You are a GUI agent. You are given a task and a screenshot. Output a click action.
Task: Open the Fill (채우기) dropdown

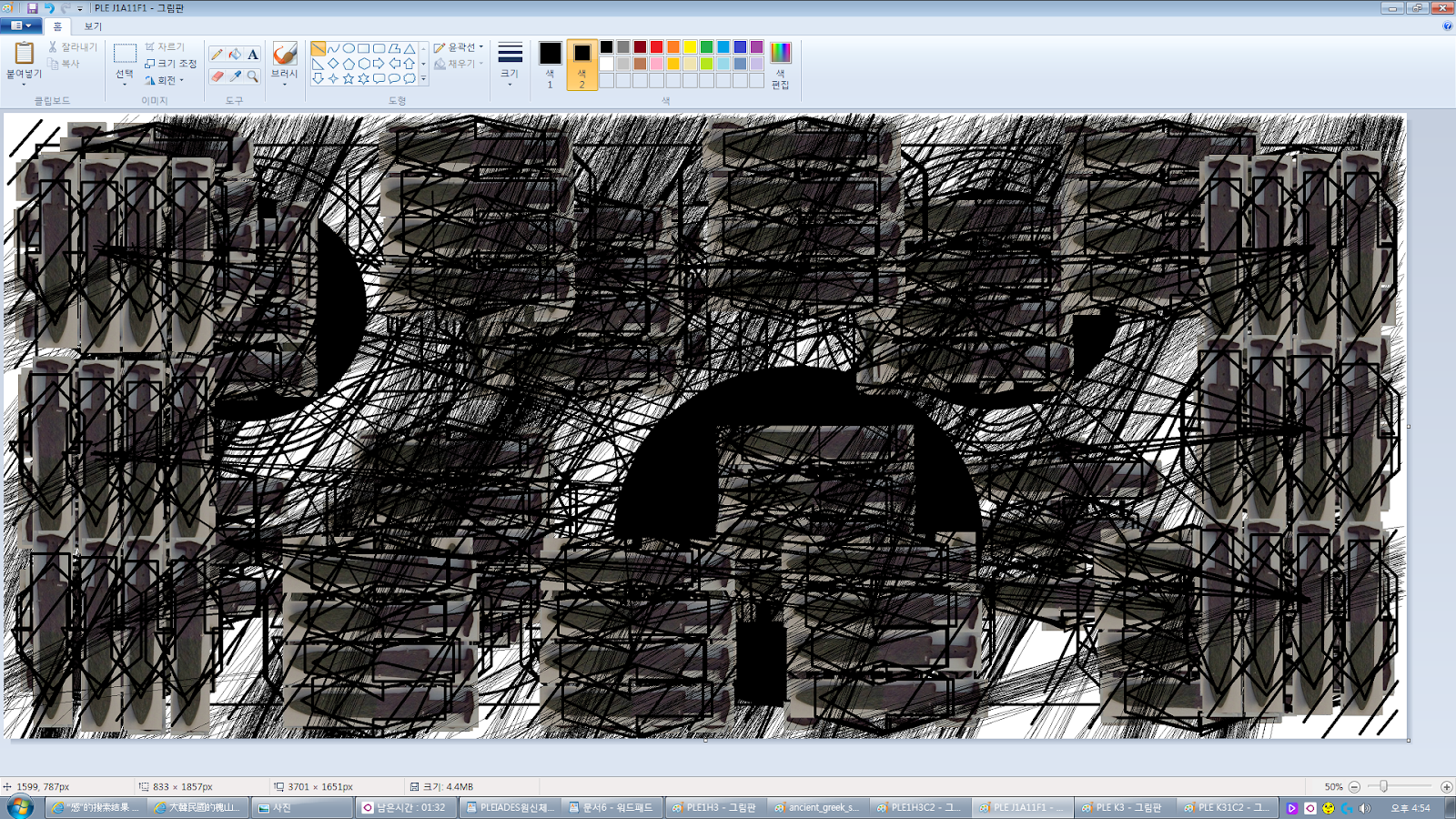(459, 64)
